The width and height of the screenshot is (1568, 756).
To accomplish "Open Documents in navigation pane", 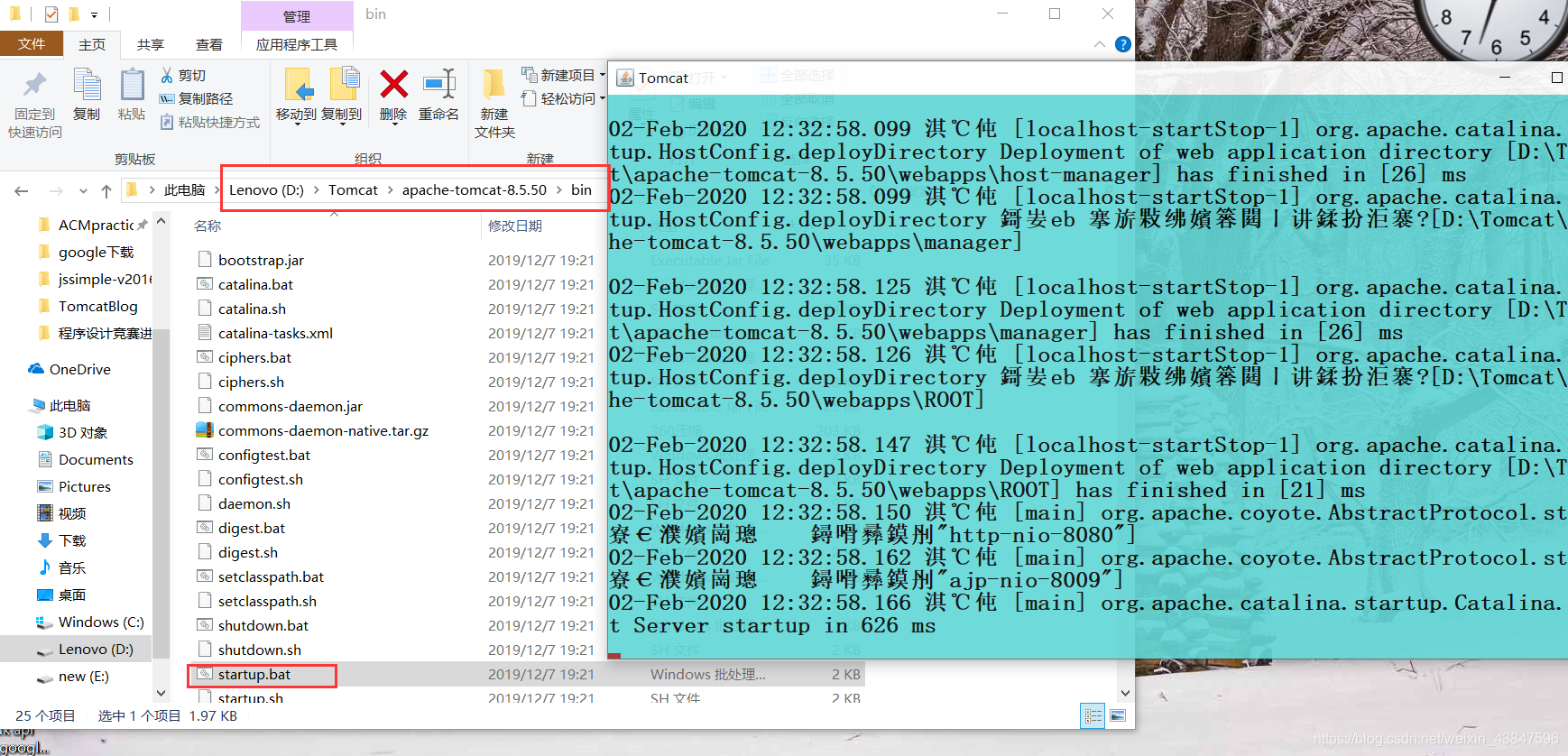I will tap(85, 459).
